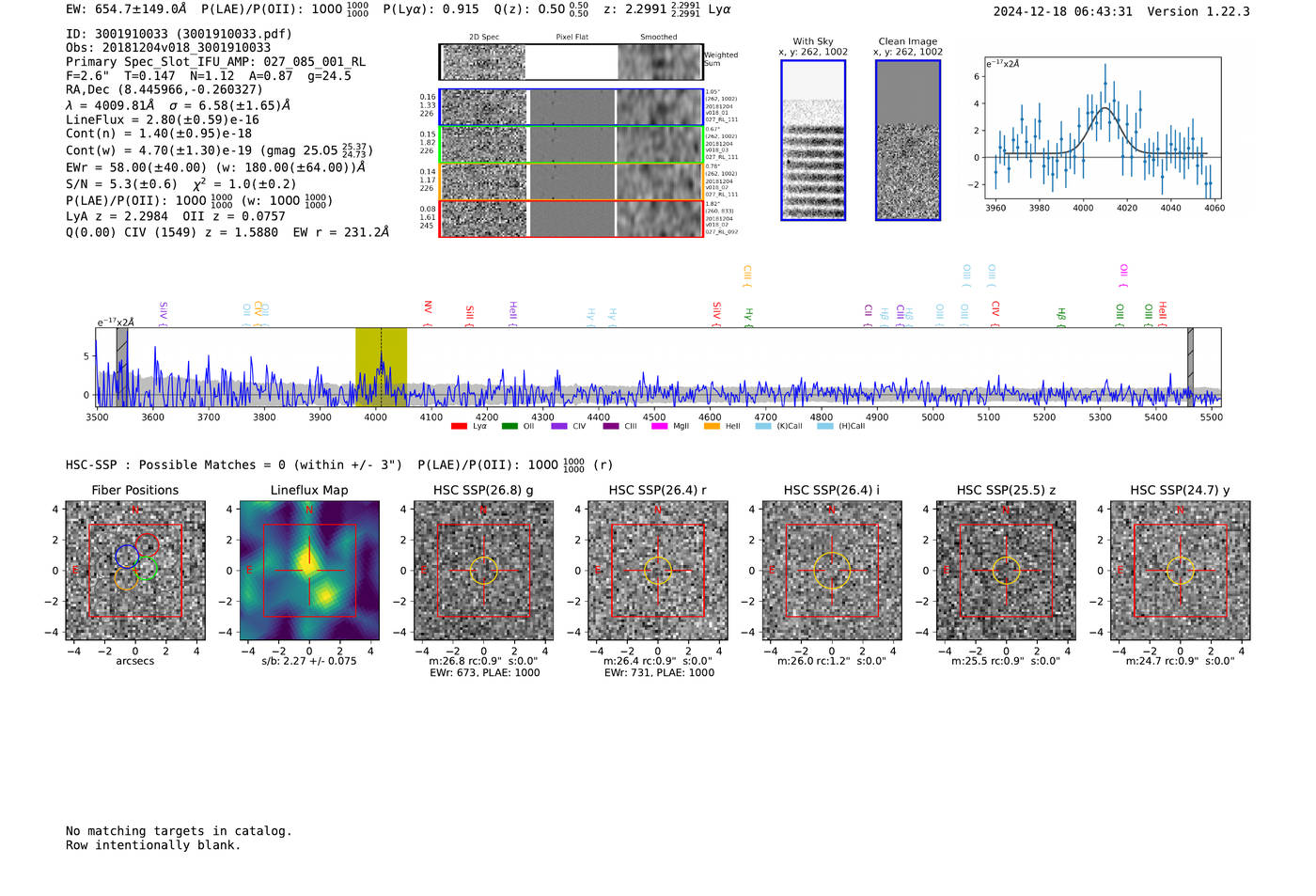Click the 'LineFlux = 2.80(±0.59)e-16' line
1316x896 pixels.
coord(163,120)
